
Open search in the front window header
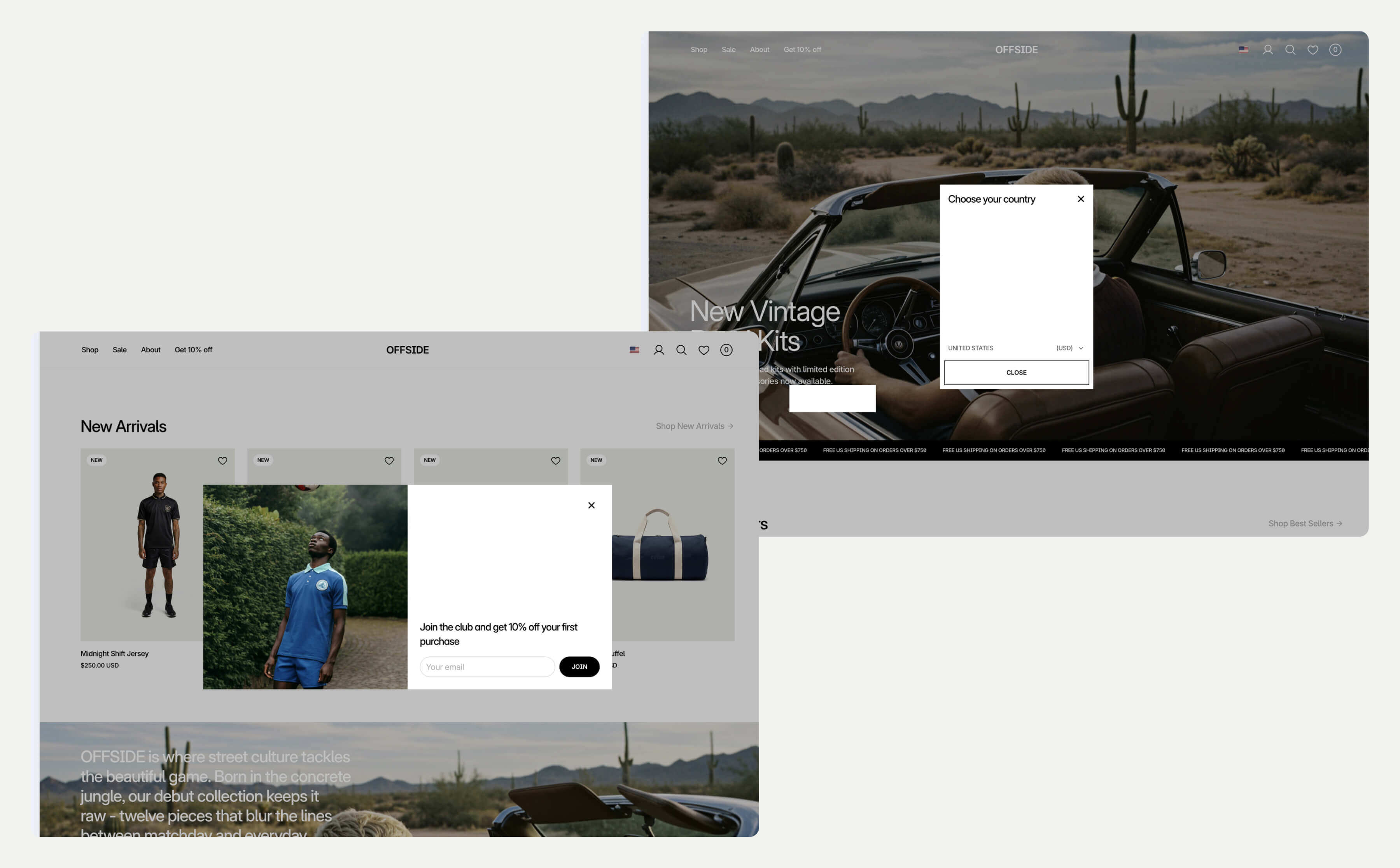(x=681, y=350)
